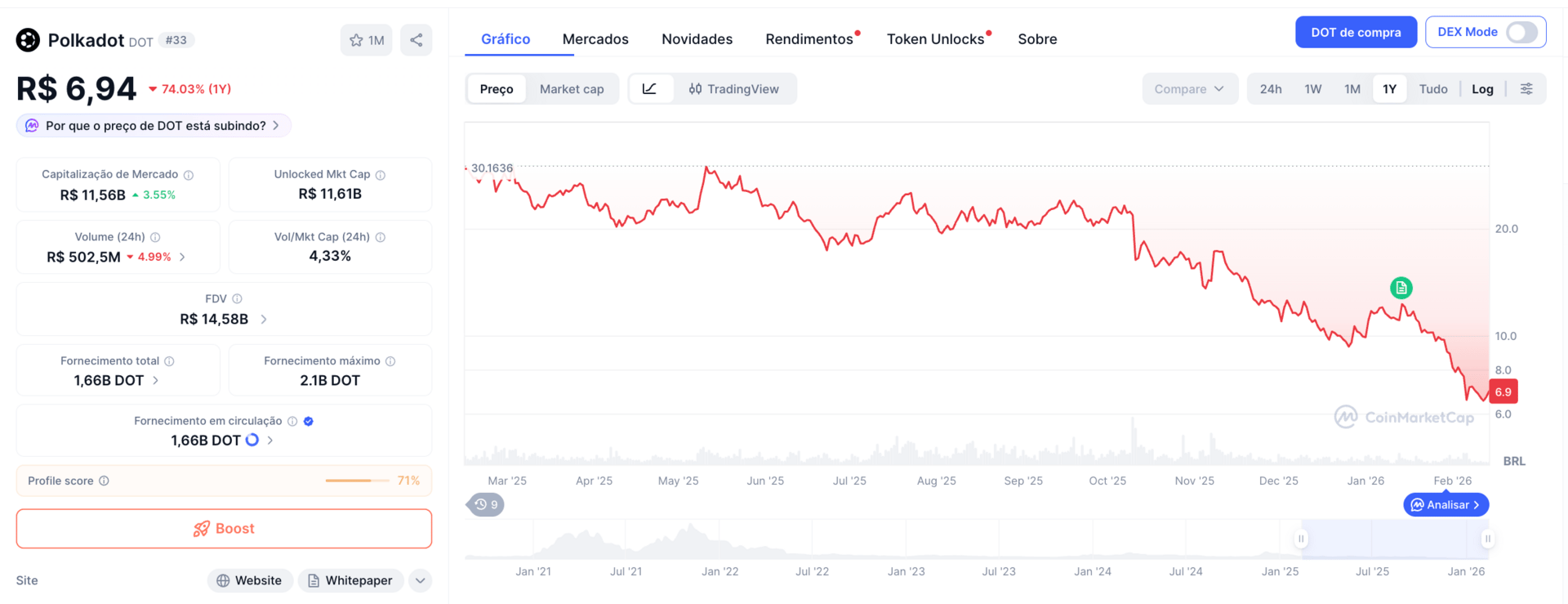Click the 2.1B DOT max supply value

click(x=330, y=381)
